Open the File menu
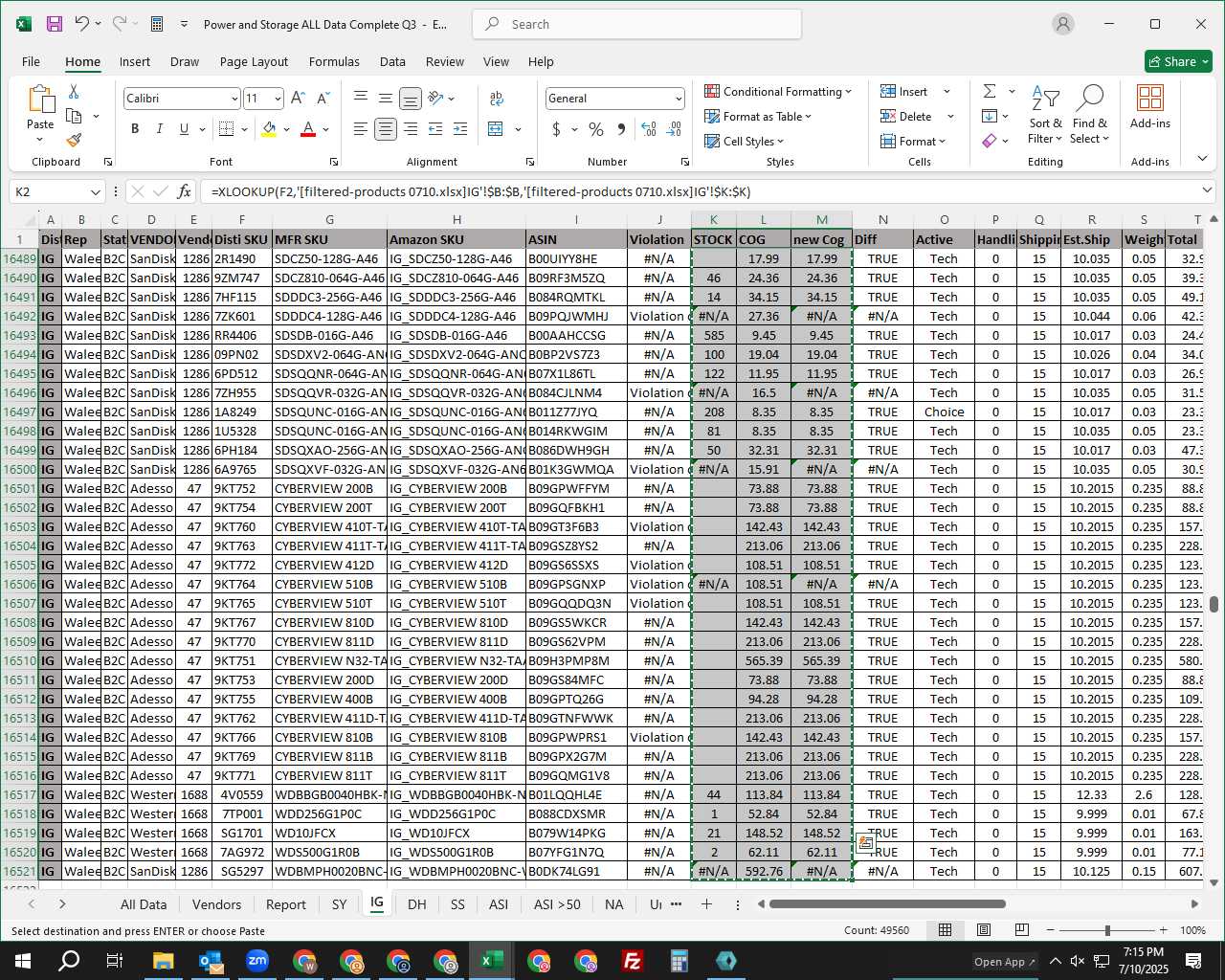This screenshot has height=980, width=1225. click(31, 61)
